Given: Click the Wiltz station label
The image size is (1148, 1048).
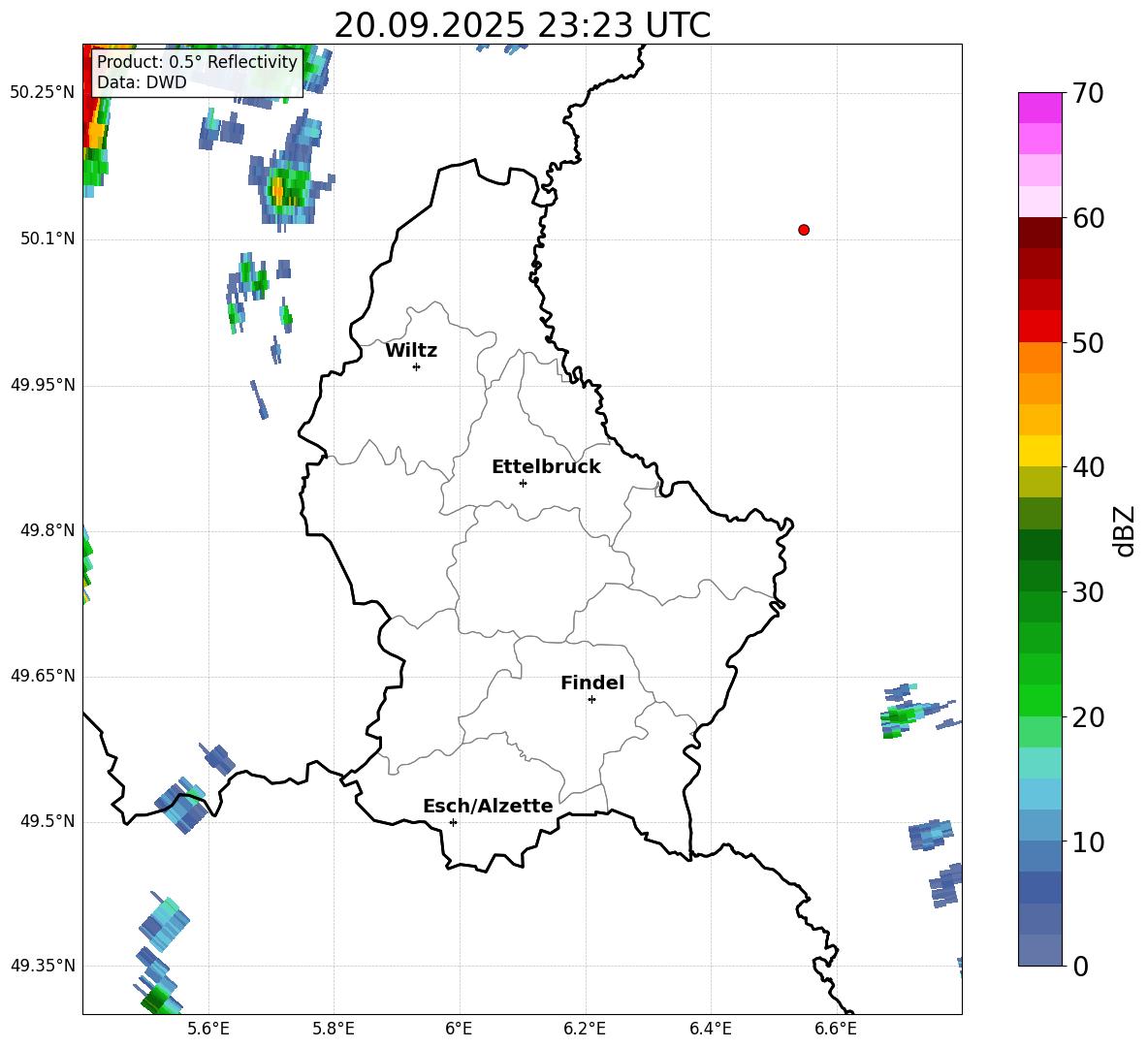Looking at the screenshot, I should tap(411, 351).
